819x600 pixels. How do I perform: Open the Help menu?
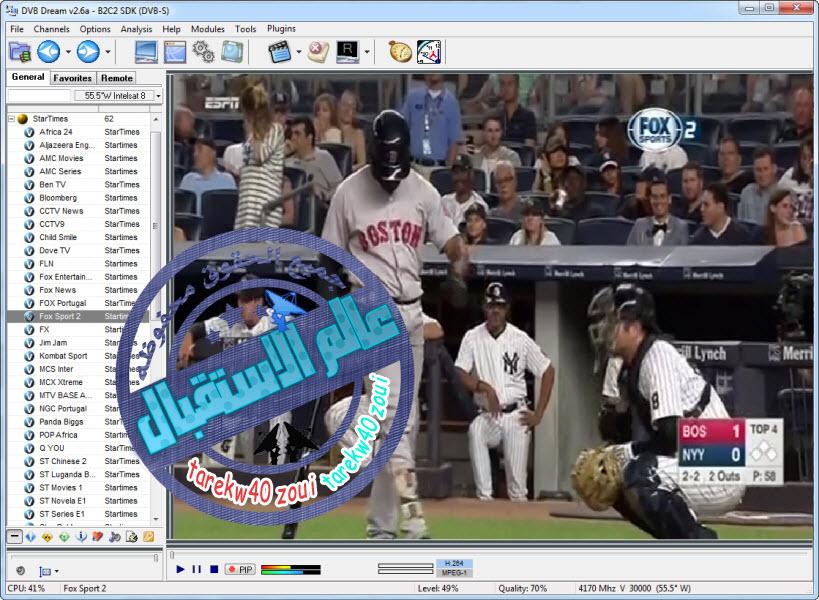[x=171, y=29]
